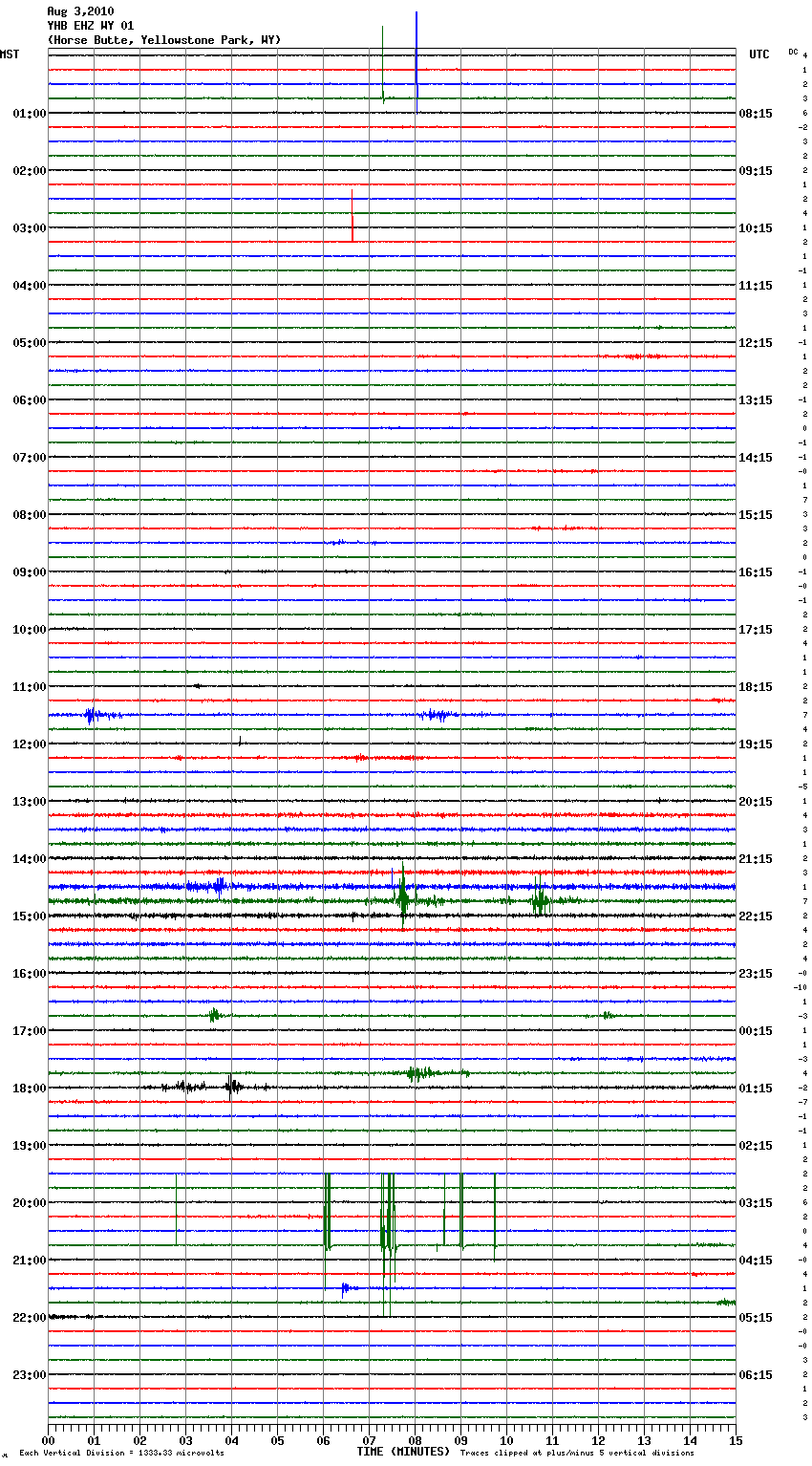Select the '09:00' MST hour label

(x=29, y=572)
